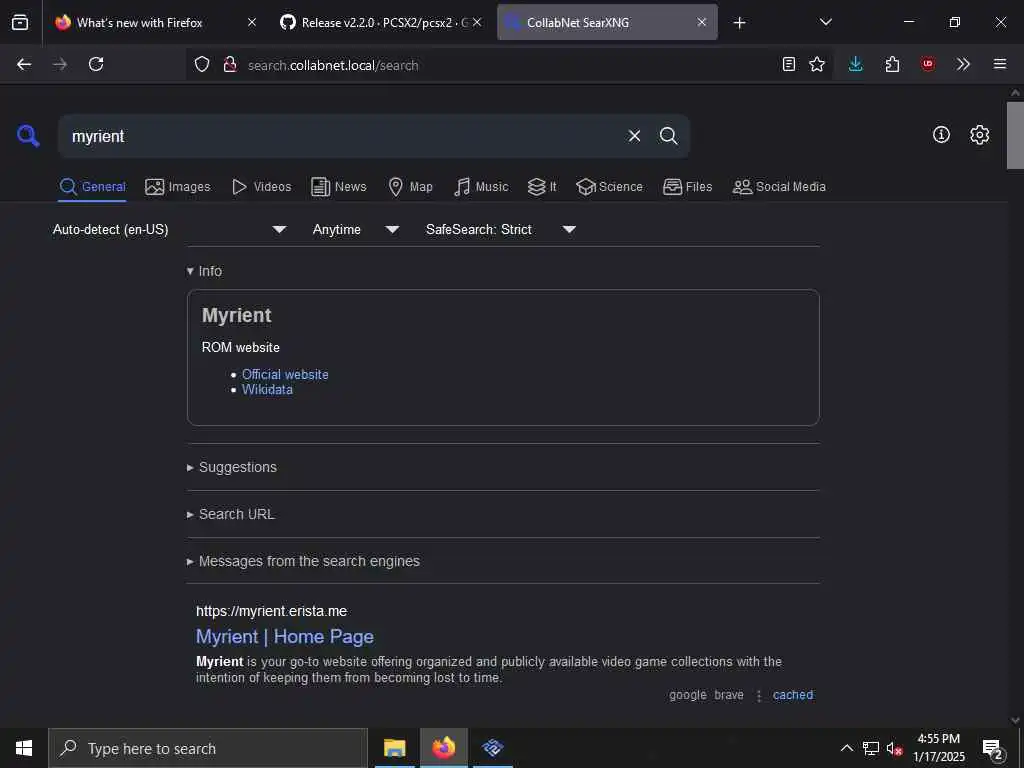This screenshot has width=1024, height=768.
Task: Open the Anytime time range dropdown
Action: pos(355,229)
